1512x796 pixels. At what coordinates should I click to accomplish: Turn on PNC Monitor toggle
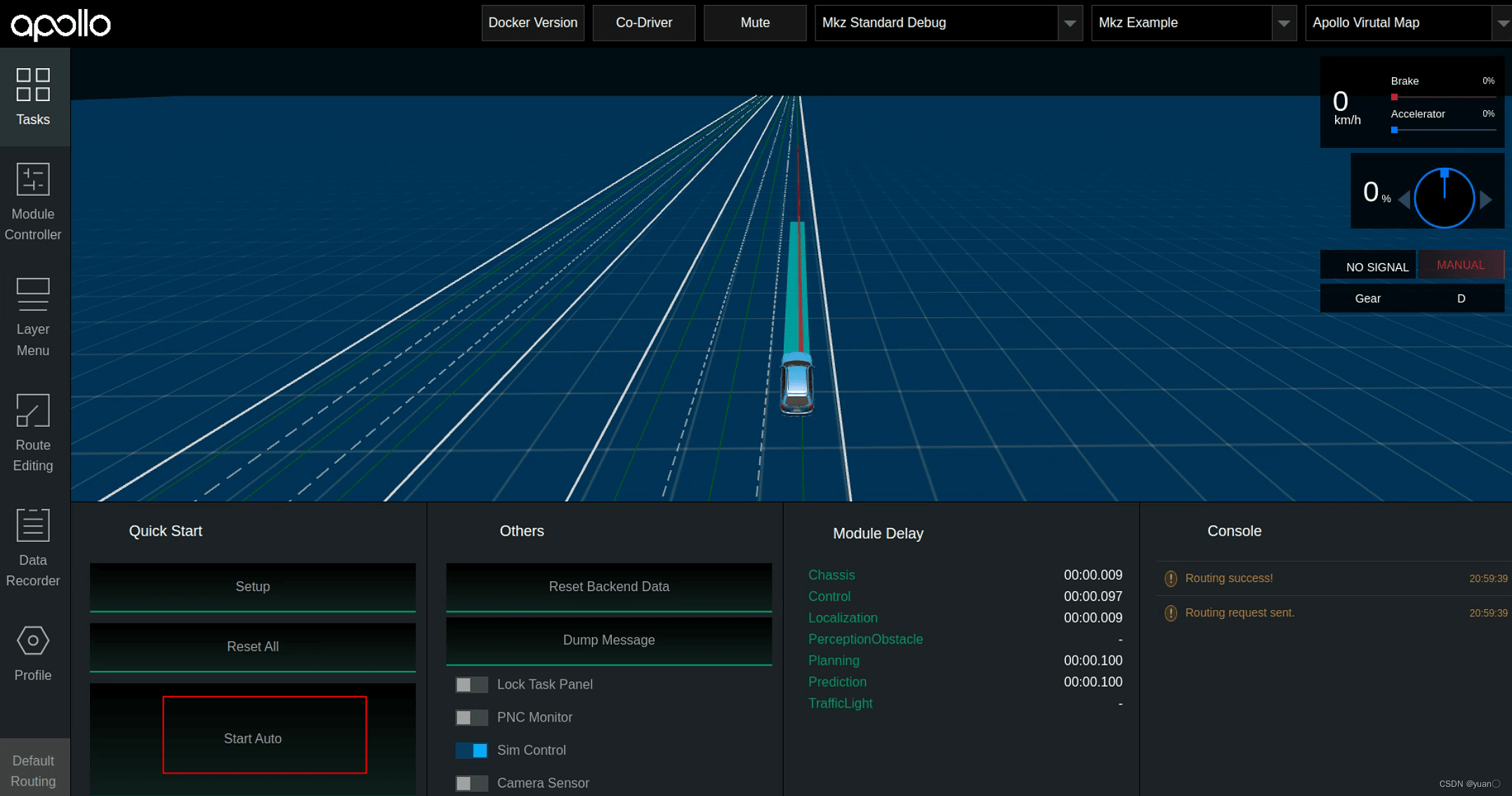[471, 717]
